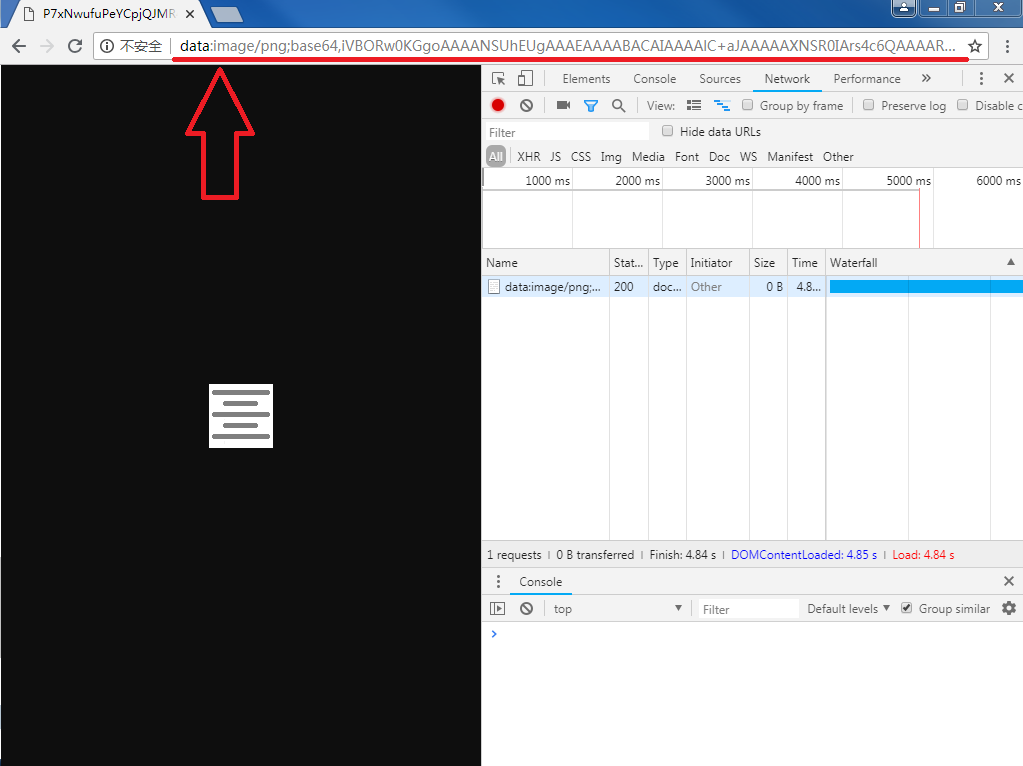Toggle device toolbar icon
This screenshot has width=1023, height=766.
[x=525, y=79]
